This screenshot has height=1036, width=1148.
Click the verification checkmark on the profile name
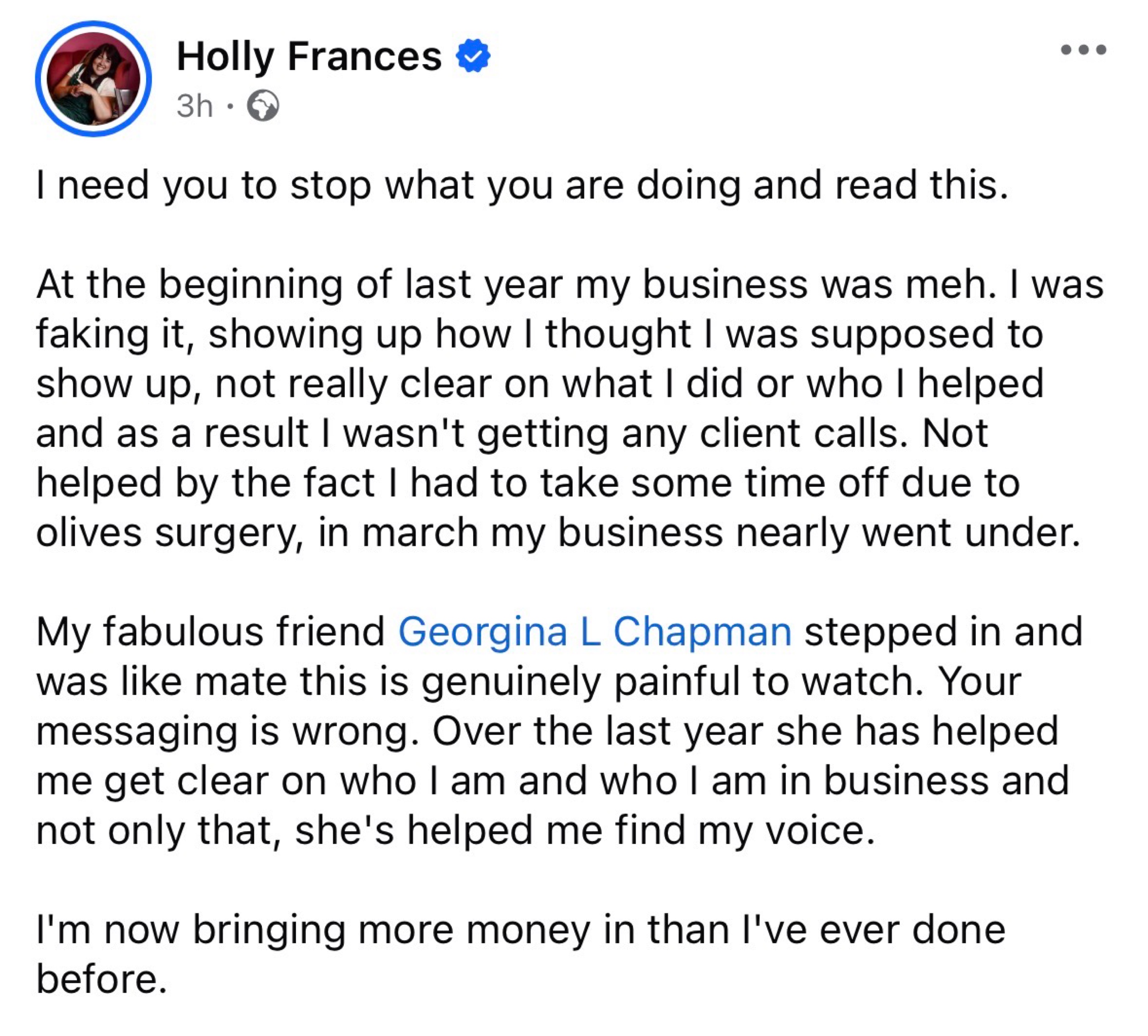coord(473,55)
